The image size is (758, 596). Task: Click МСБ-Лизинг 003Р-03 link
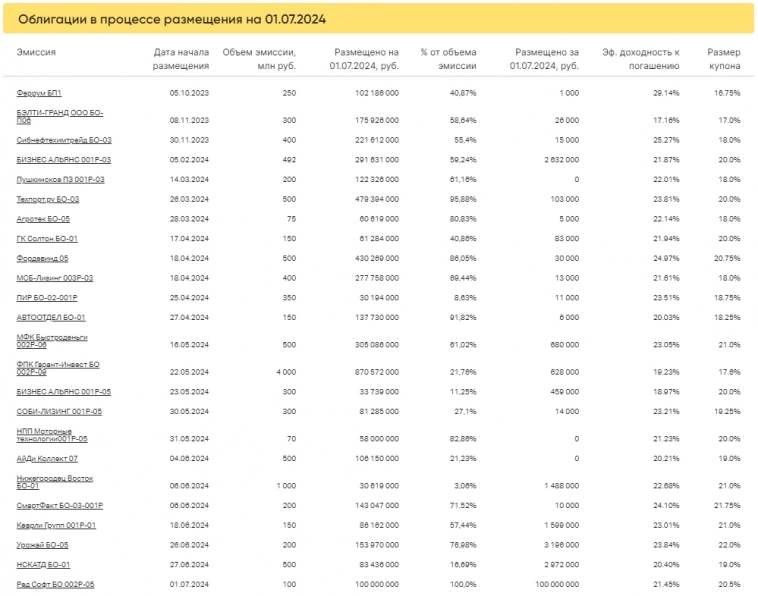[55, 278]
